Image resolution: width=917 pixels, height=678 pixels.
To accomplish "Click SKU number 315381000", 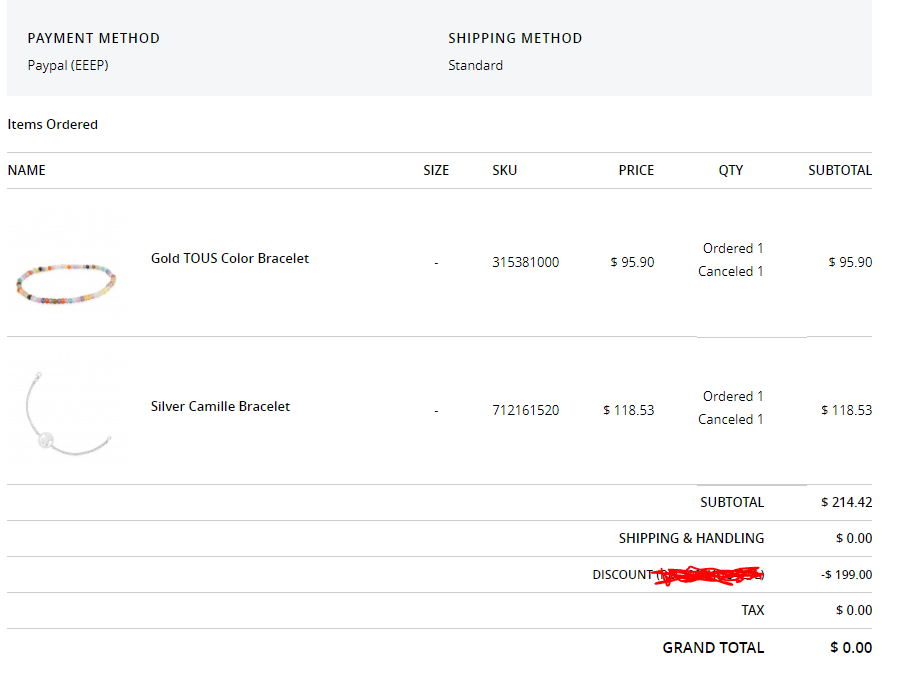I will (x=525, y=262).
